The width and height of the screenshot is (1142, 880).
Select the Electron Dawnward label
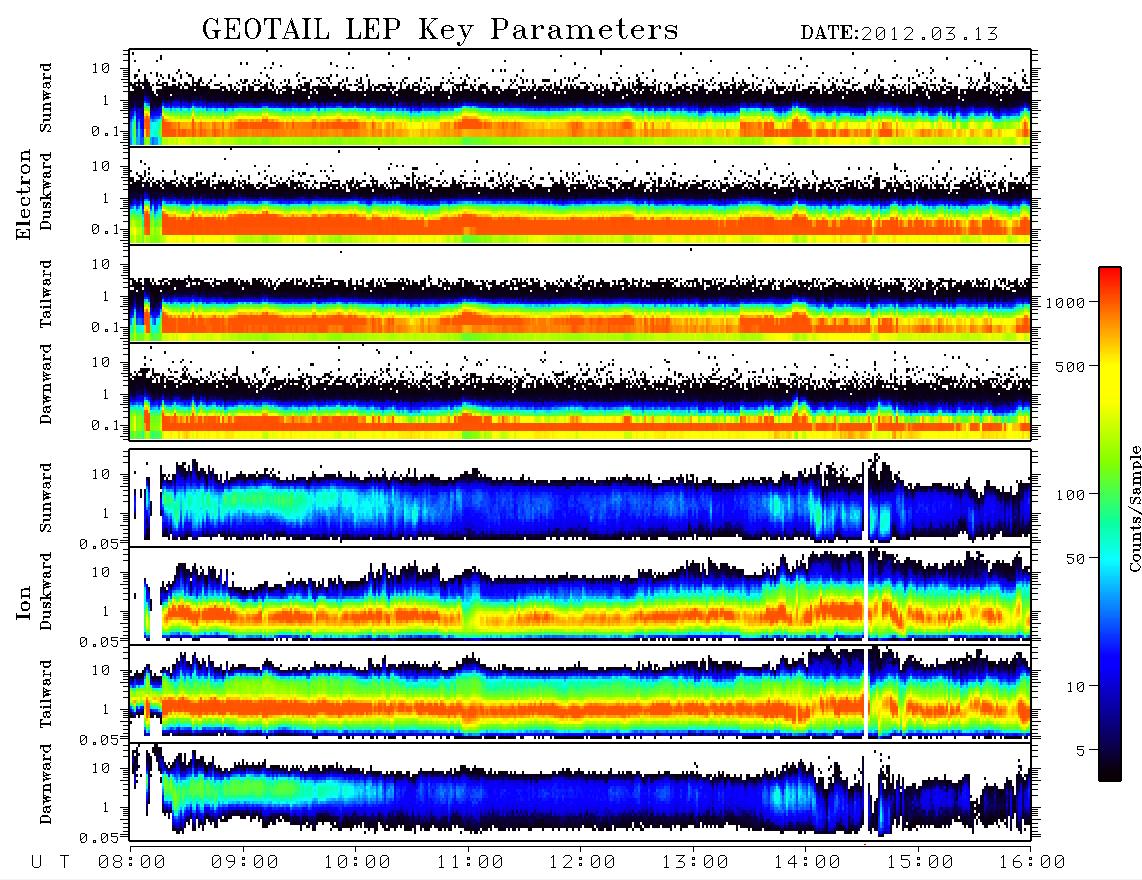click(46, 384)
